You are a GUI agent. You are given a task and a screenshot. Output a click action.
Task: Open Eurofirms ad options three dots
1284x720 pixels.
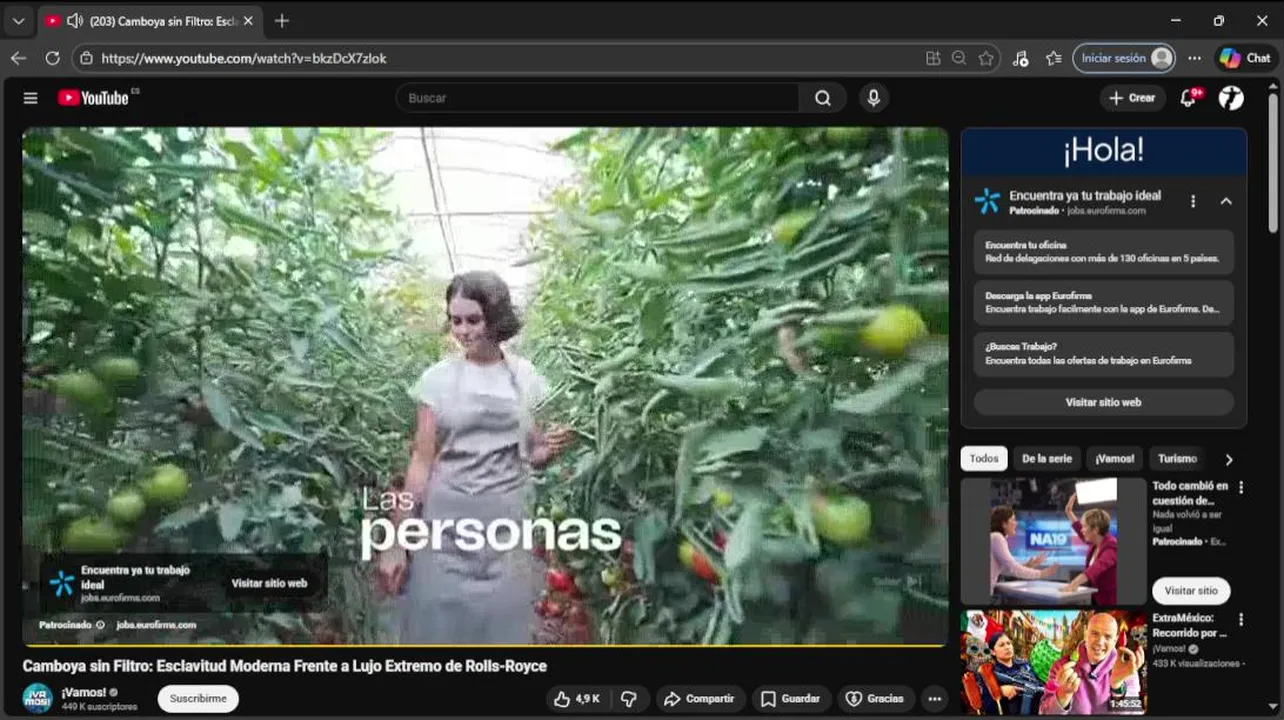[1192, 201]
